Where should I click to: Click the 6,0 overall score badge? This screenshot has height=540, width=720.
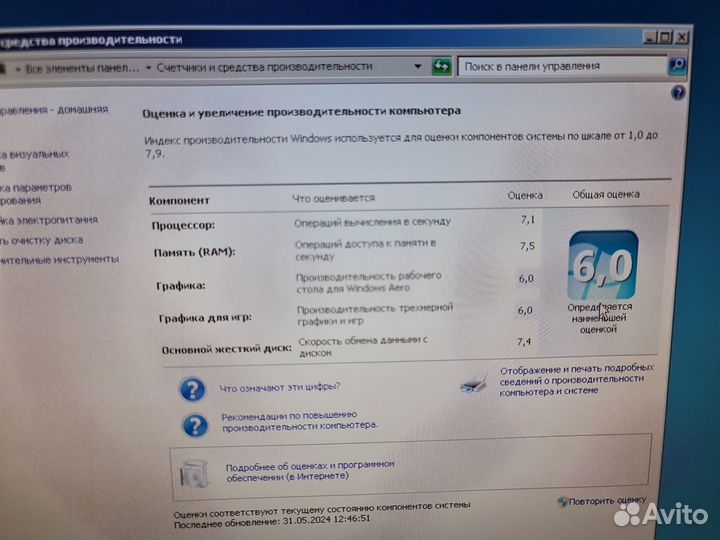point(603,265)
